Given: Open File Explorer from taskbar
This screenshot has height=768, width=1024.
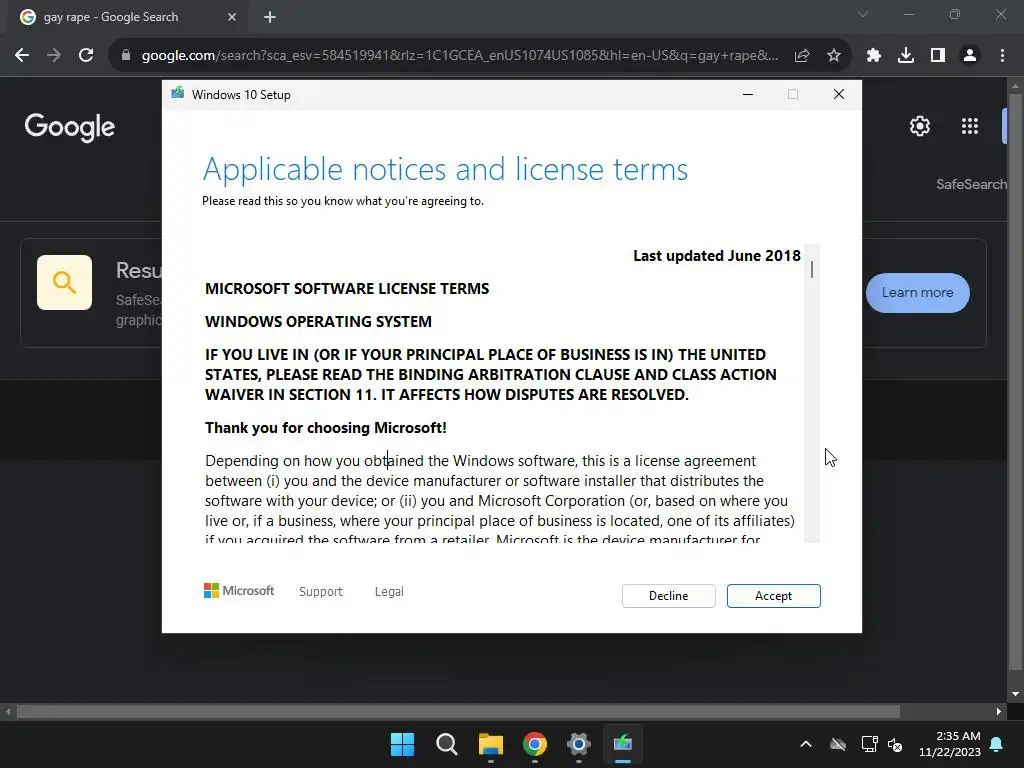Looking at the screenshot, I should tap(490, 744).
